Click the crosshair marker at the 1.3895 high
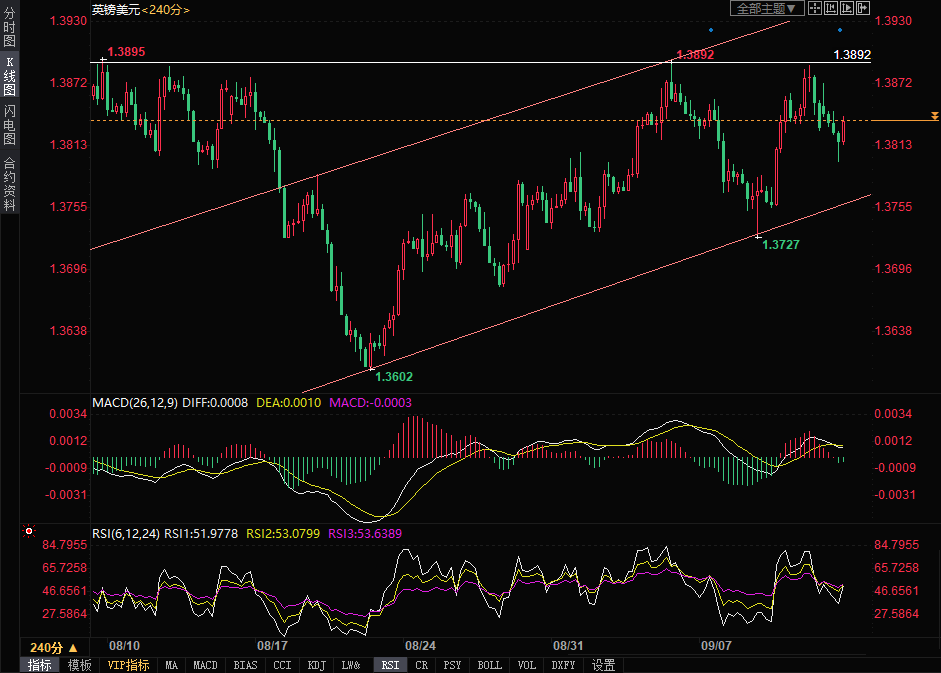This screenshot has height=673, width=941. (x=104, y=61)
